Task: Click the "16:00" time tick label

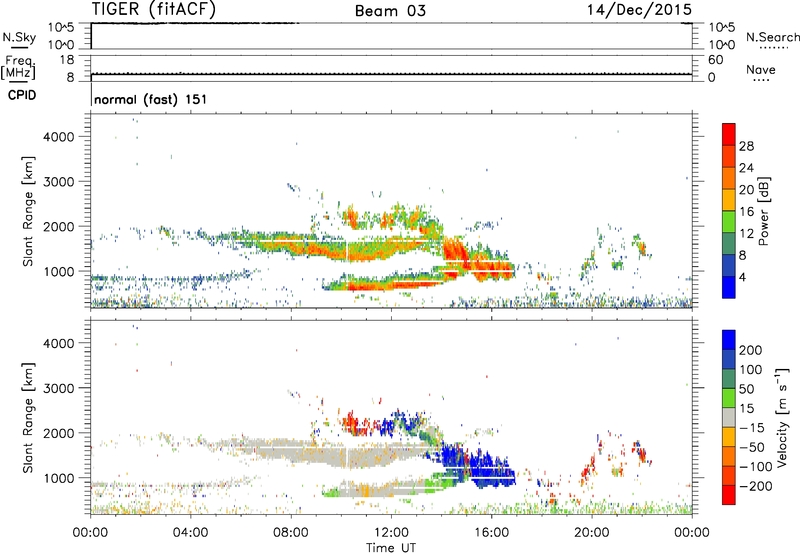Action: pyautogui.click(x=491, y=533)
